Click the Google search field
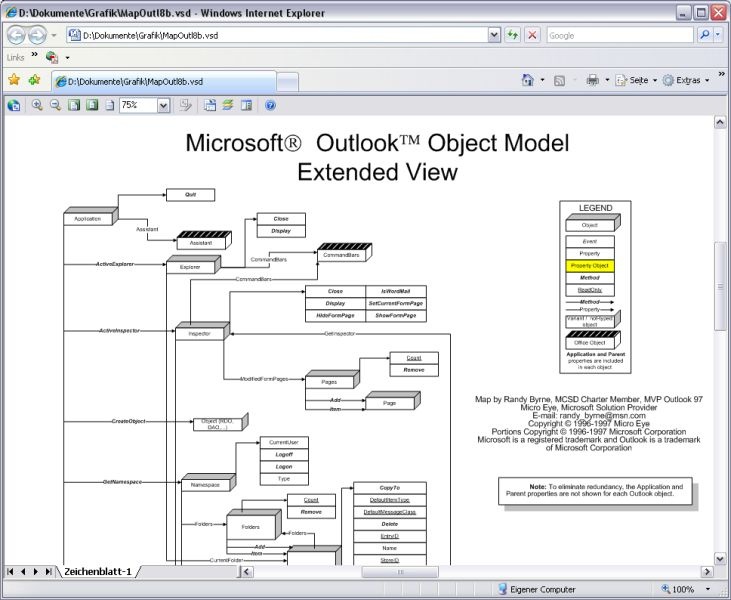This screenshot has width=731, height=600. pos(620,35)
